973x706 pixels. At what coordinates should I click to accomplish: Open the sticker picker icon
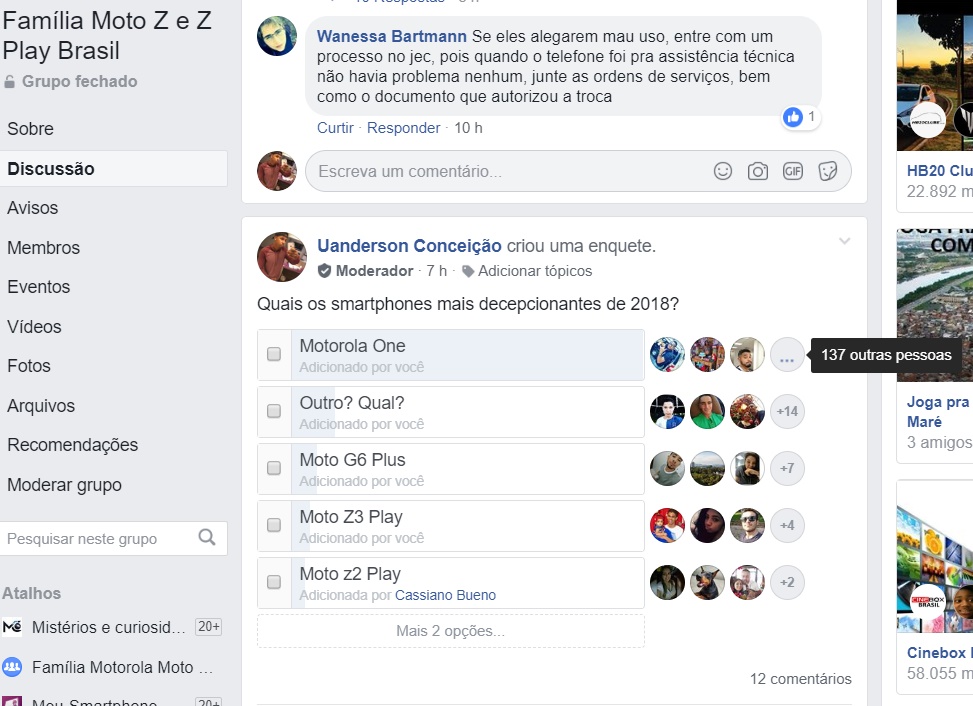coord(828,171)
